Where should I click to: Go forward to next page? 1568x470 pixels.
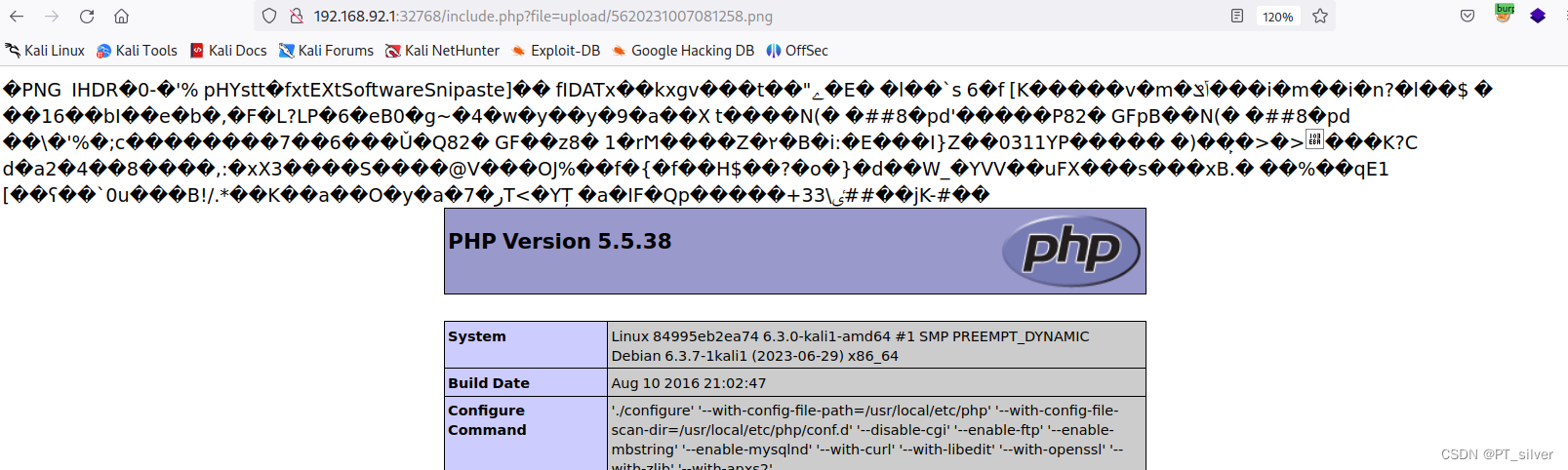52,17
